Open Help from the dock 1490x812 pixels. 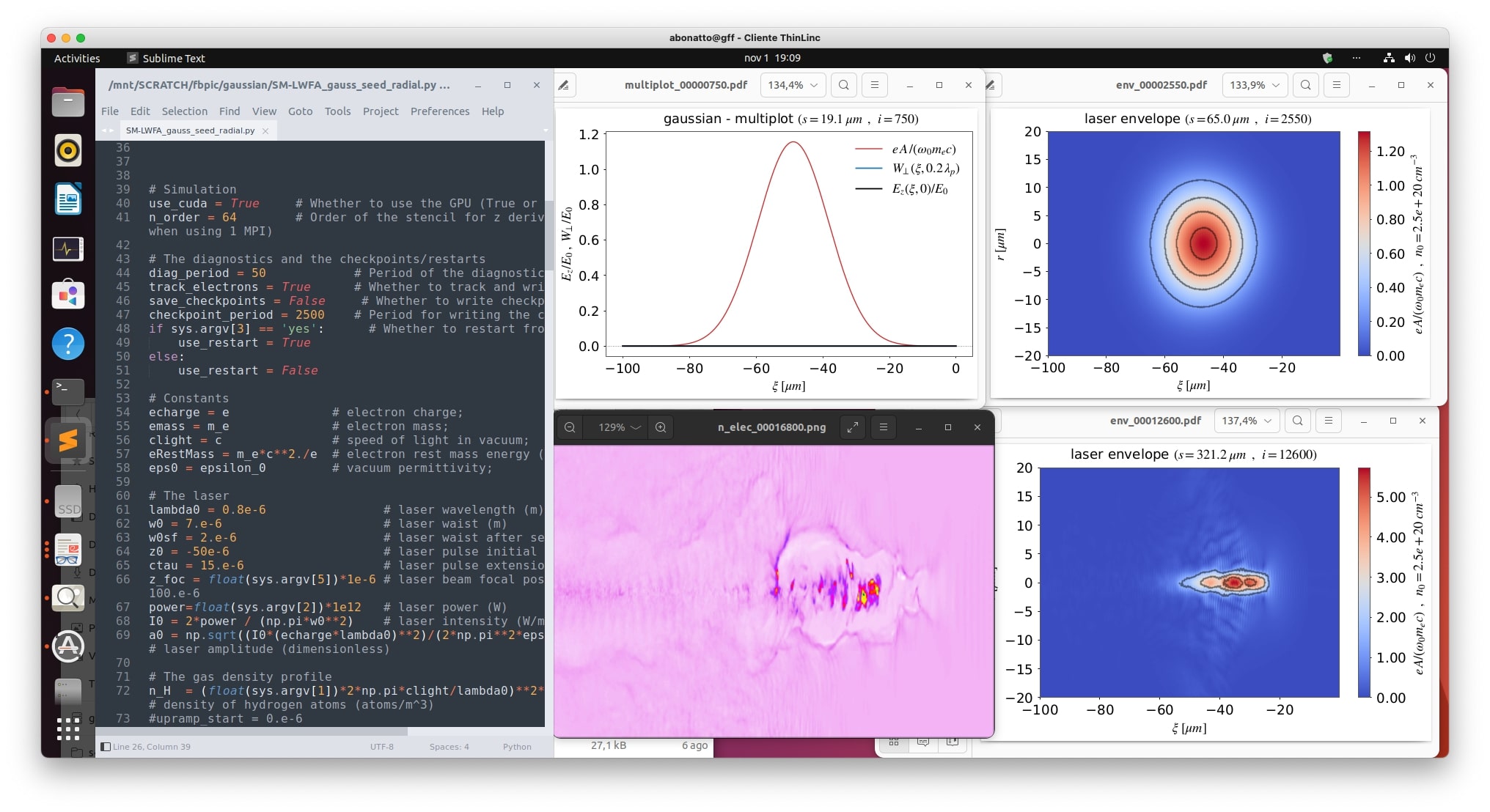68,344
